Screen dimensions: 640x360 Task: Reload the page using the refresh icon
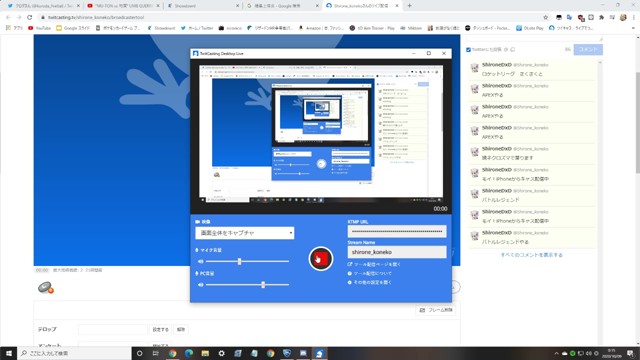click(29, 18)
